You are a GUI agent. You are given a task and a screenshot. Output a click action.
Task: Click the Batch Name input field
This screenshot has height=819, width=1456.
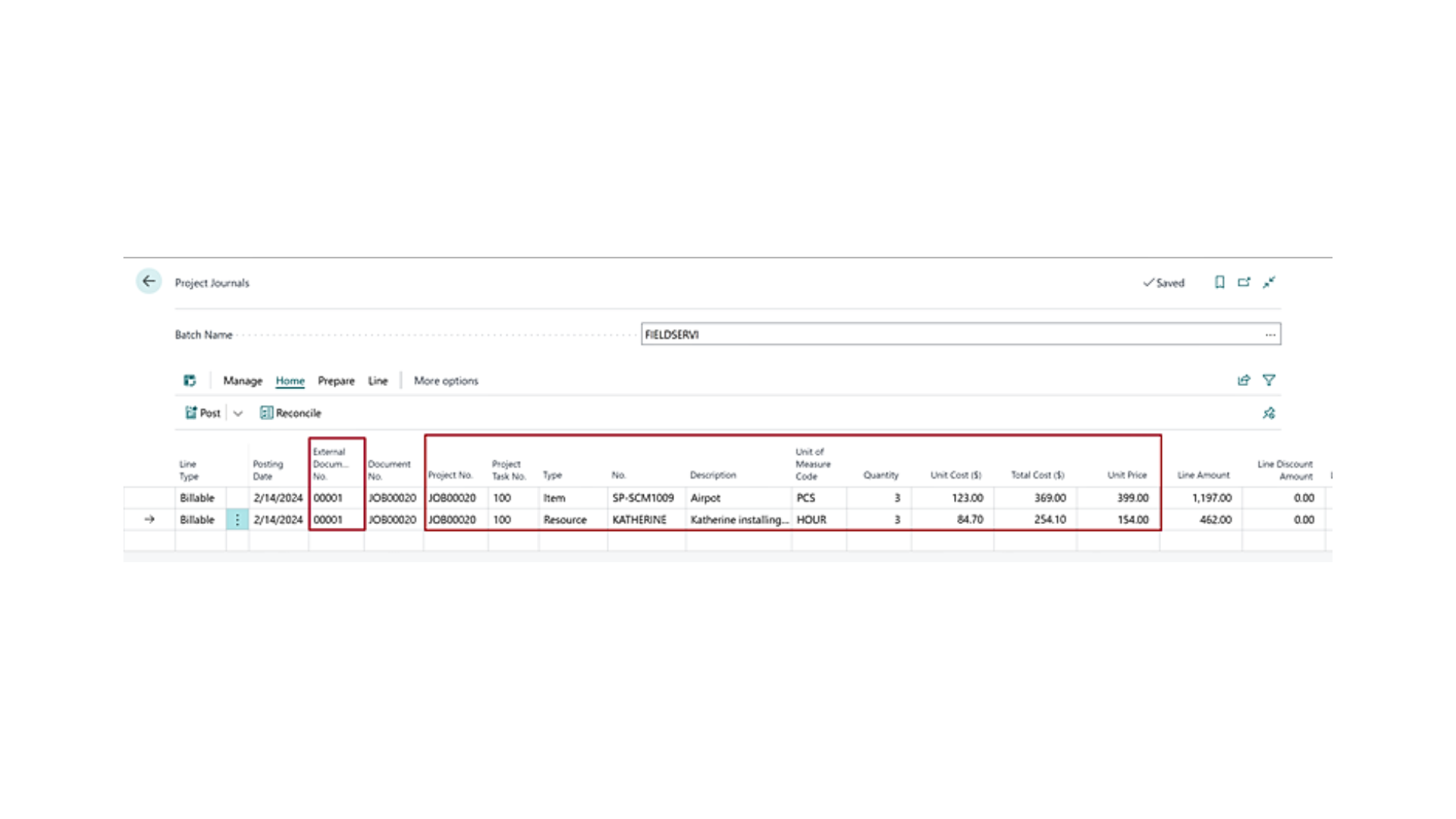961,334
